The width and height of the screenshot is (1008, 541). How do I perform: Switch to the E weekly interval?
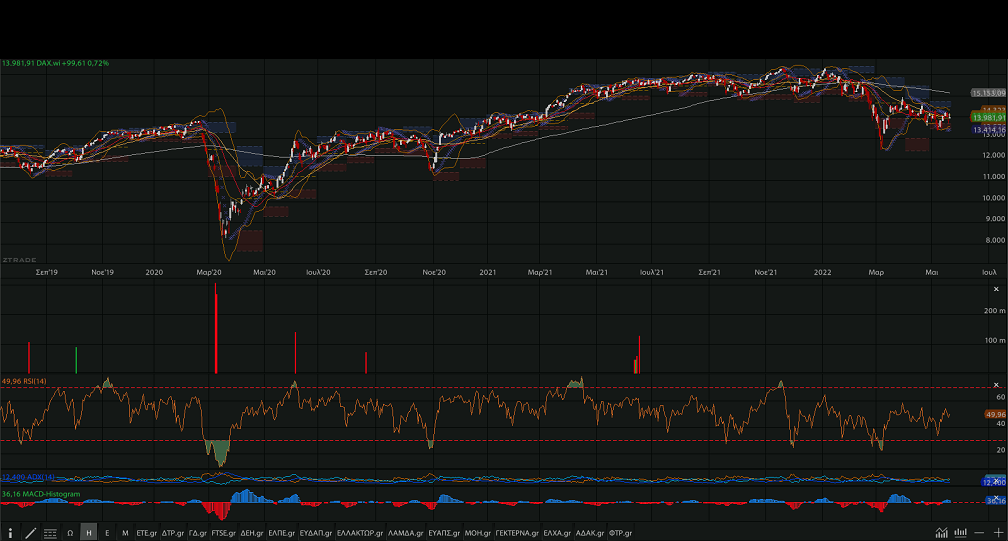[107, 533]
